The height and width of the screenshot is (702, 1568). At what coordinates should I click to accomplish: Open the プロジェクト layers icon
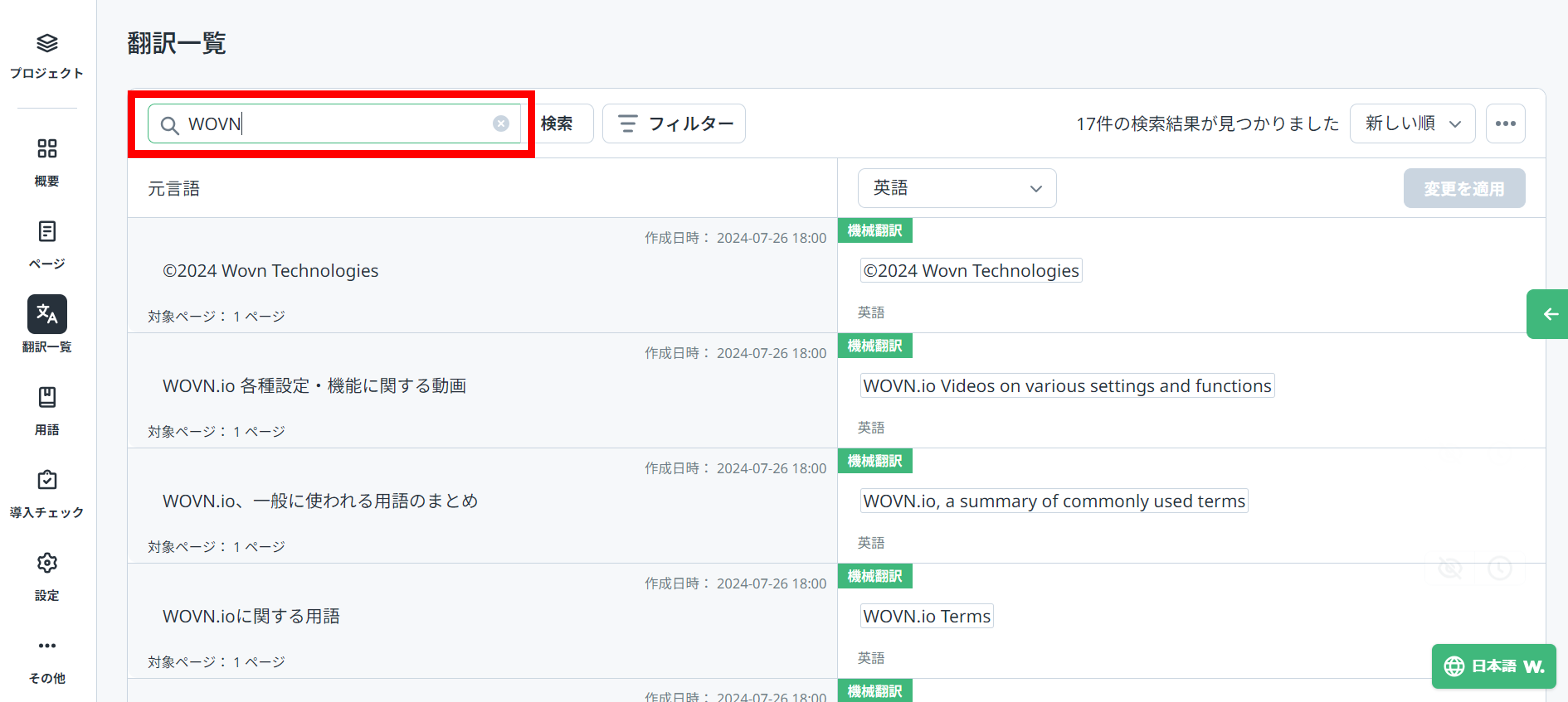pos(47,43)
